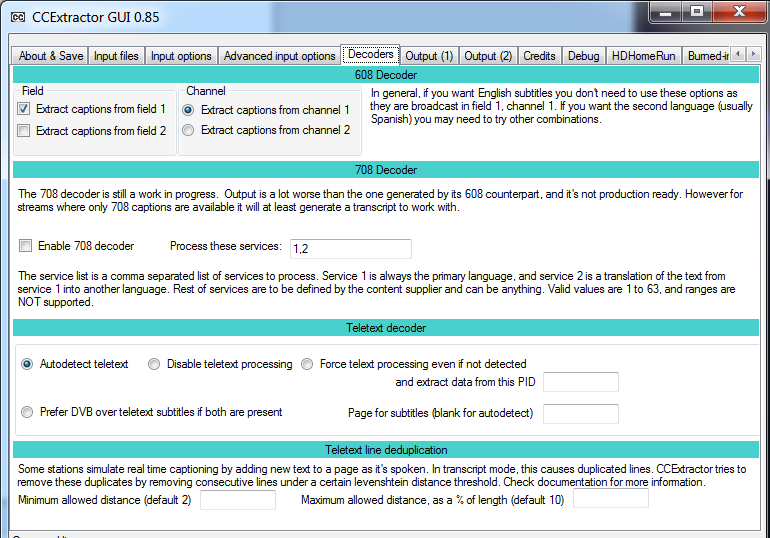Switch to the Credits tab
The image size is (770, 538).
pos(539,56)
